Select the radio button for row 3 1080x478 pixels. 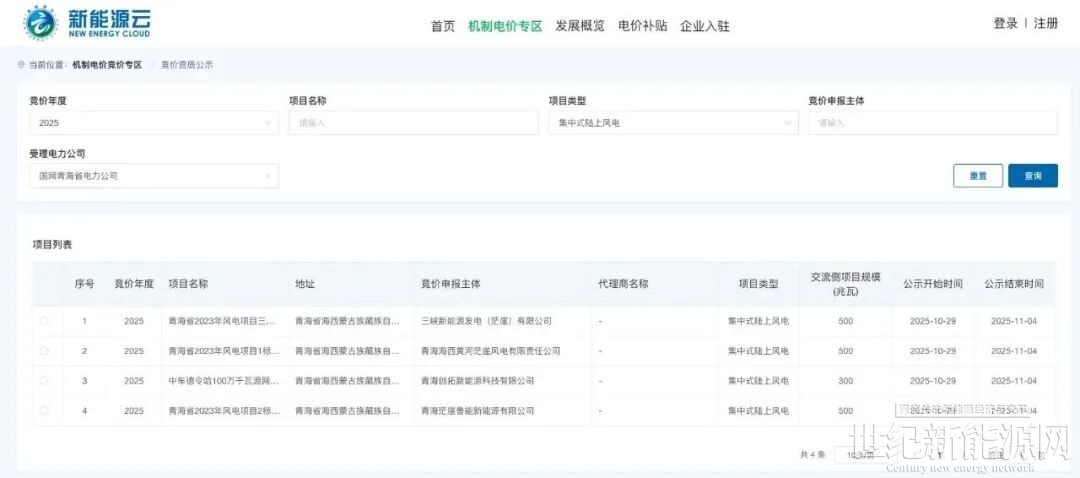[44, 381]
